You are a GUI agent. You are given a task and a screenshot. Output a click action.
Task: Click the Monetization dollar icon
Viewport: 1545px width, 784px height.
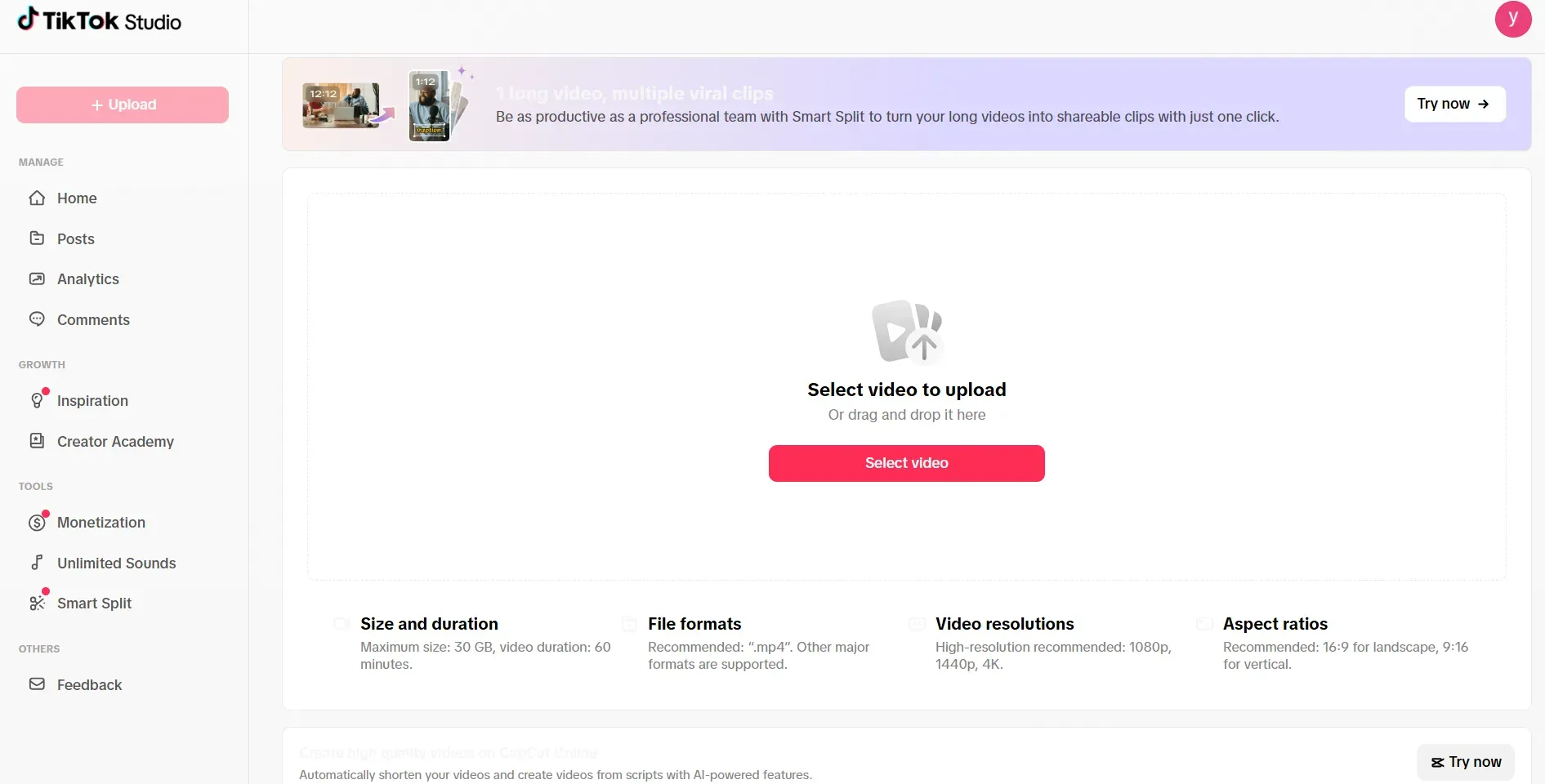tap(37, 523)
